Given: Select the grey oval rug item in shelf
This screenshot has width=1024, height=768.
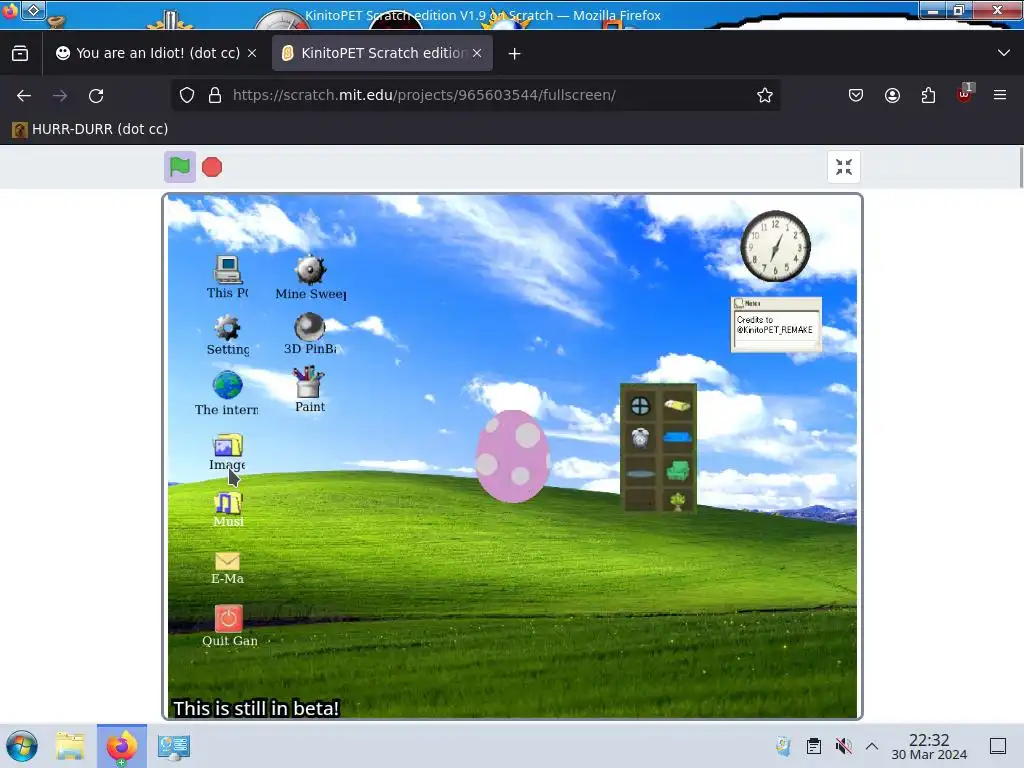Looking at the screenshot, I should (640, 473).
